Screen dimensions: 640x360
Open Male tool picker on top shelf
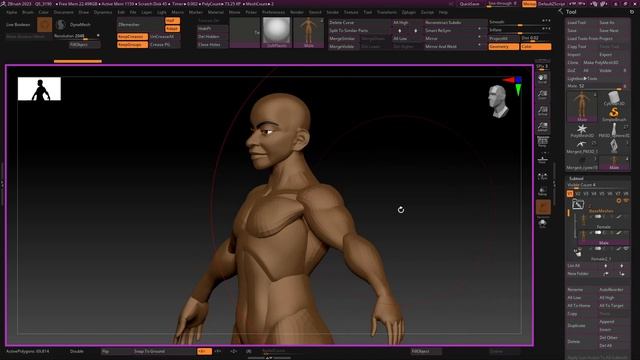(x=309, y=33)
